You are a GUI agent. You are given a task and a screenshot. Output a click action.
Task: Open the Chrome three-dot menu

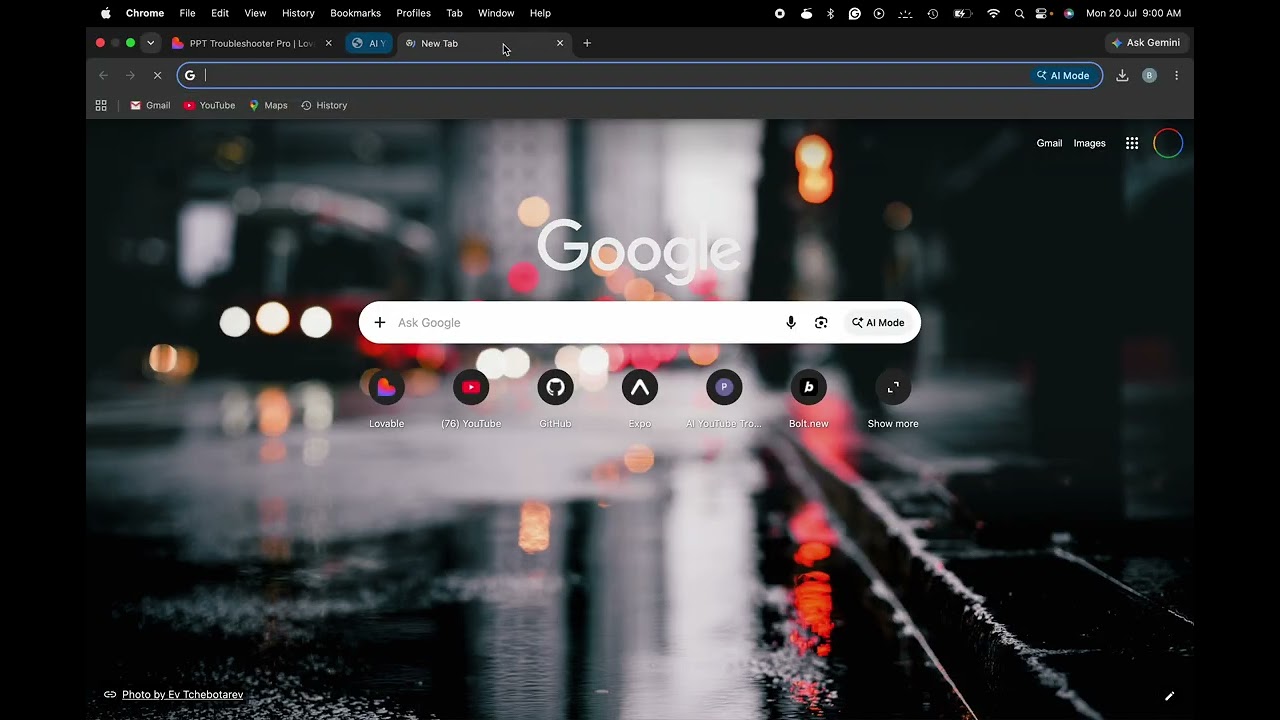pos(1176,75)
